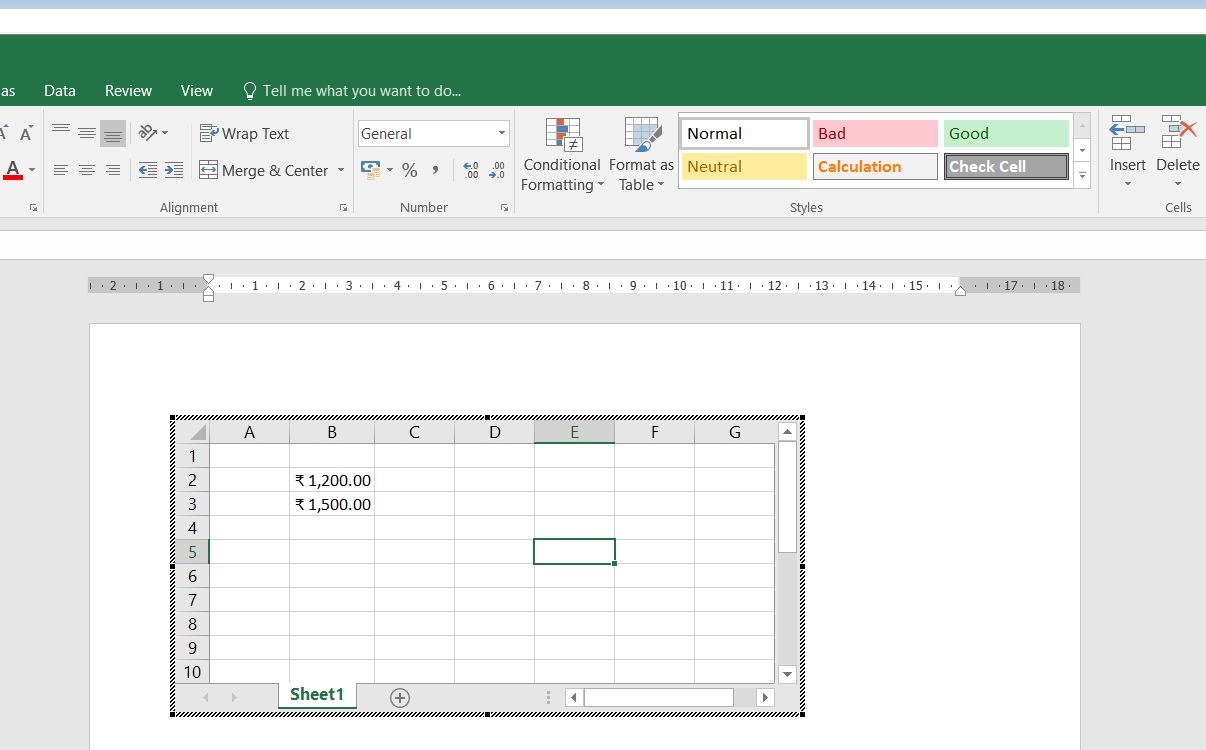
Task: Toggle the Bottom Align button
Action: click(x=113, y=133)
